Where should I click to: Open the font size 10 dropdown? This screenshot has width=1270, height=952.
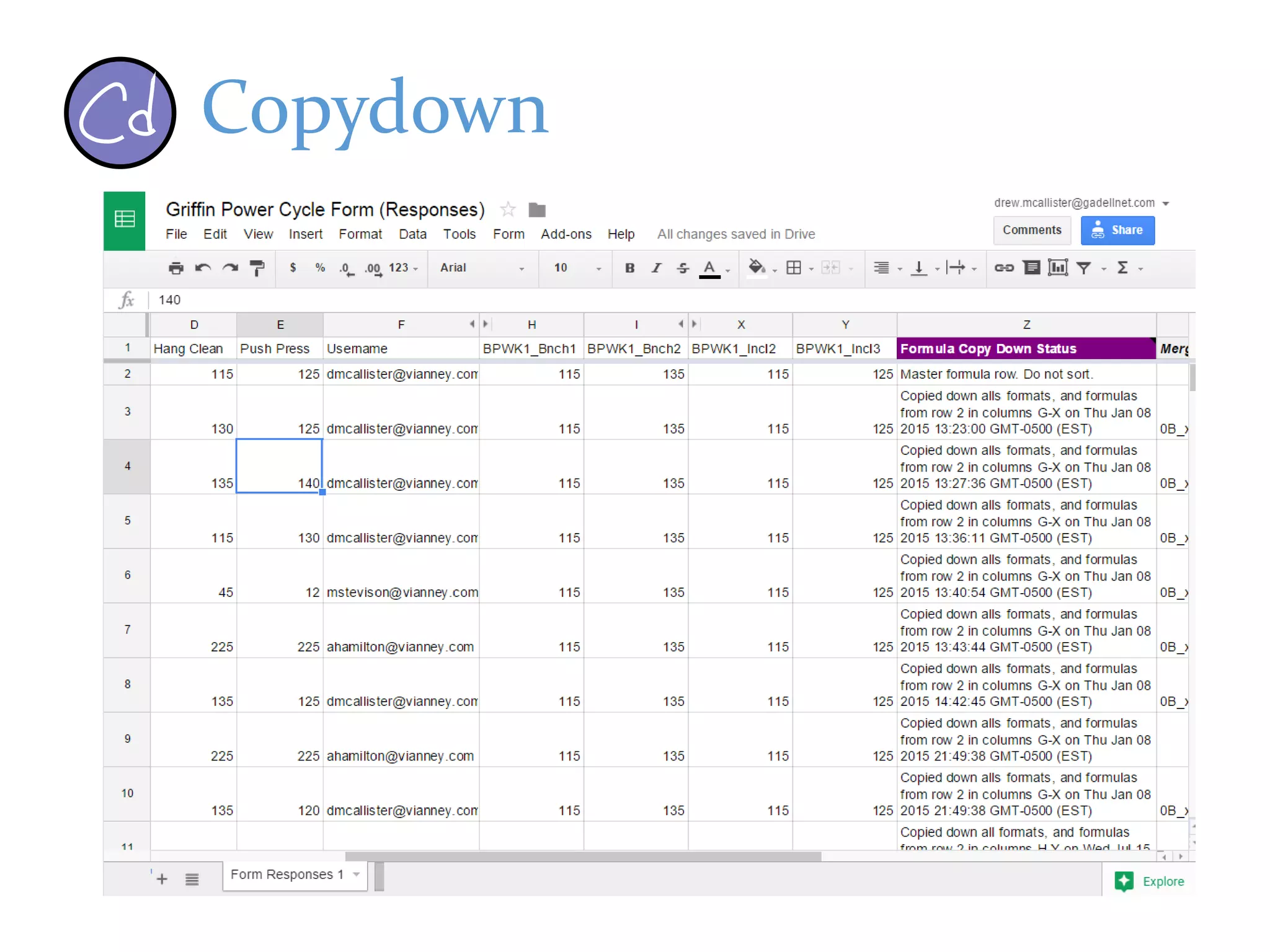[x=577, y=268]
